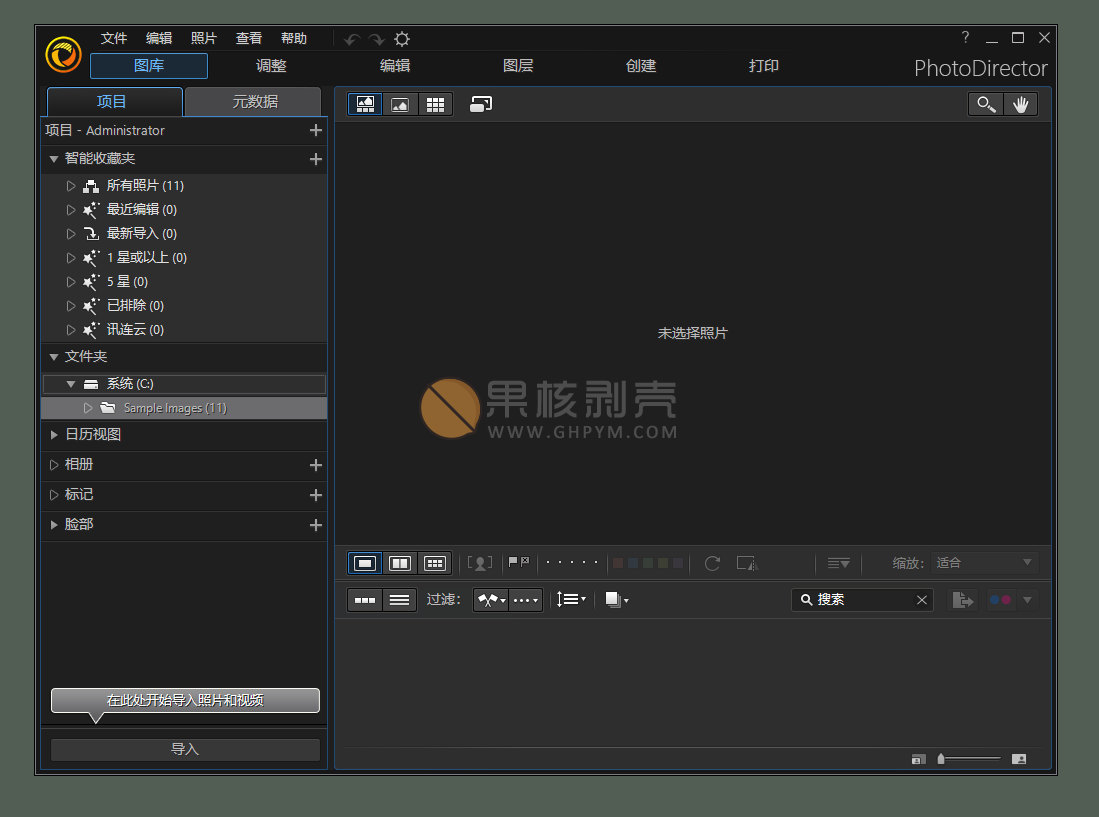Open the 帮助 menu
Screen dimensions: 1099x817
[294, 39]
